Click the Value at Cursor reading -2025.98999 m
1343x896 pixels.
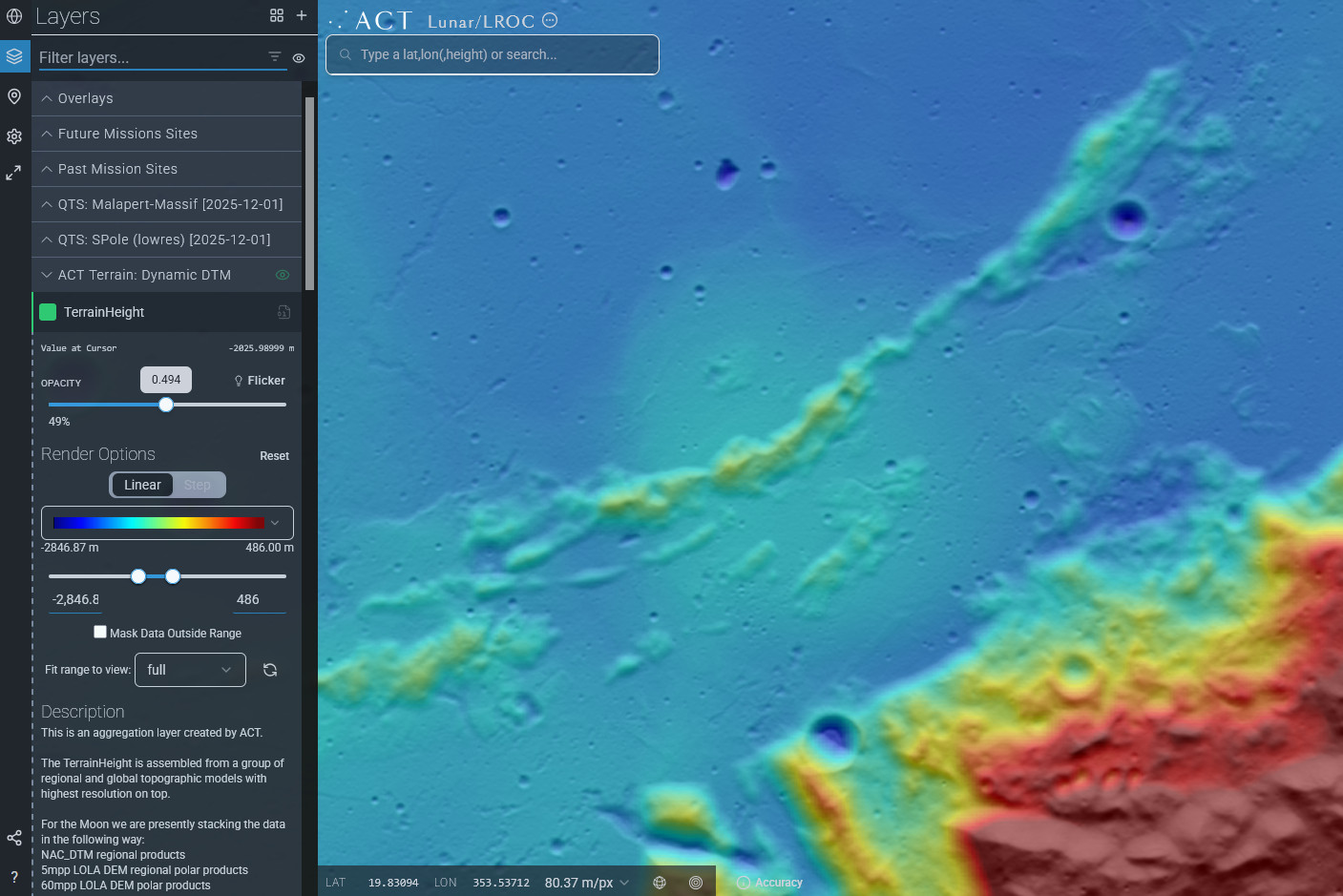pyautogui.click(x=262, y=348)
